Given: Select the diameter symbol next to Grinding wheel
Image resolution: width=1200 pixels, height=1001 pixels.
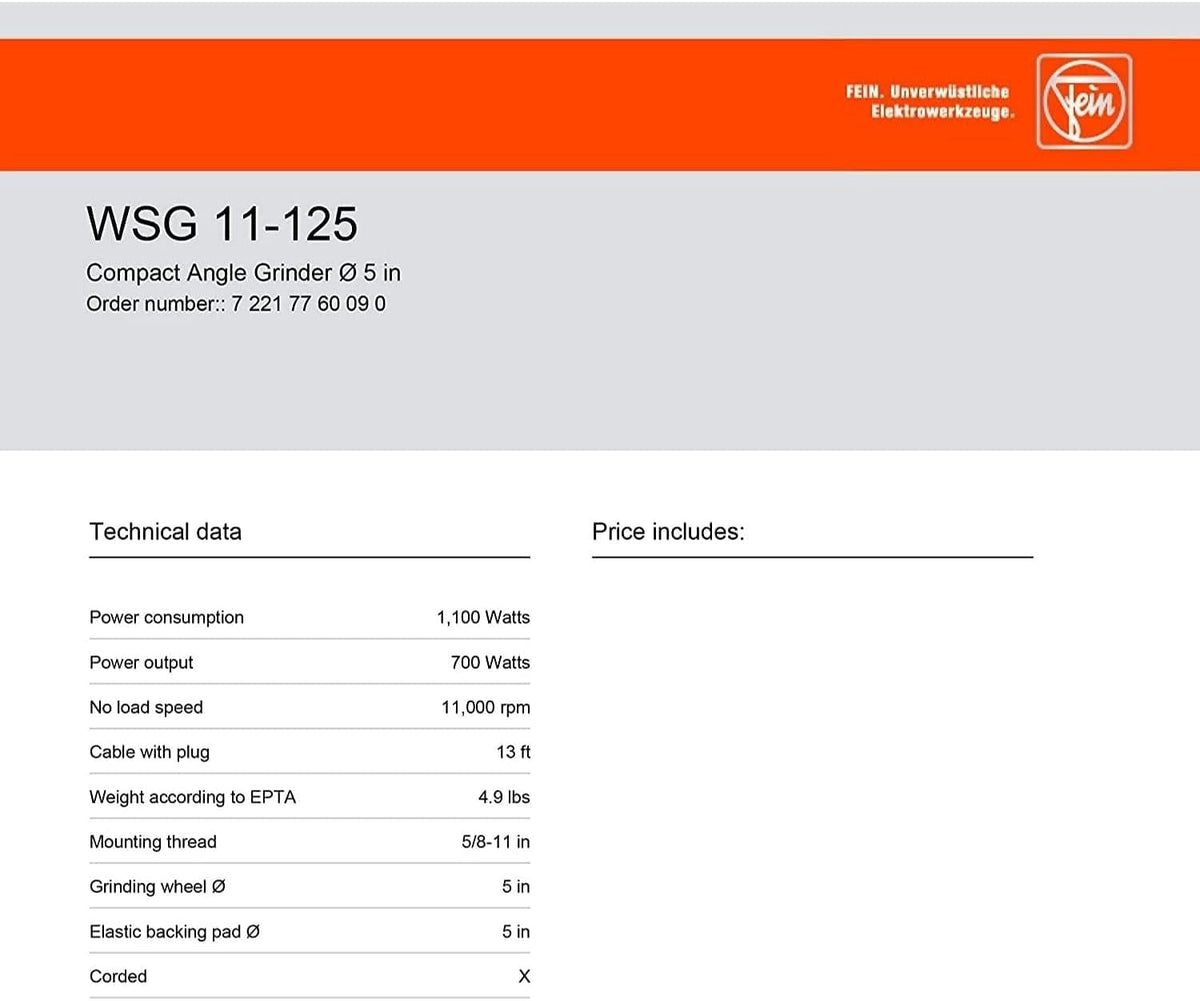Looking at the screenshot, I should click(220, 886).
